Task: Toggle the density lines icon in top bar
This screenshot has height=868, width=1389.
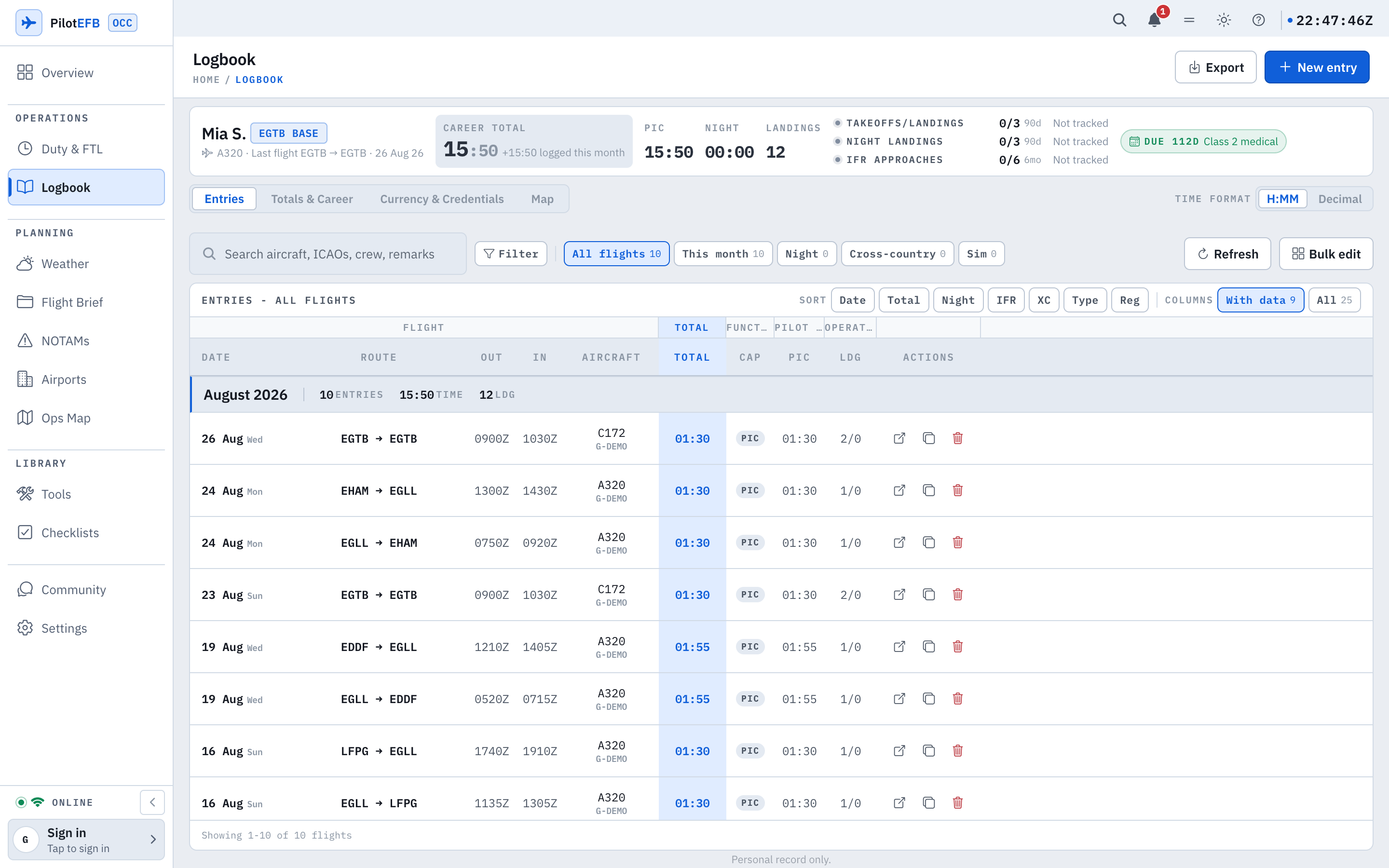Action: (x=1189, y=20)
